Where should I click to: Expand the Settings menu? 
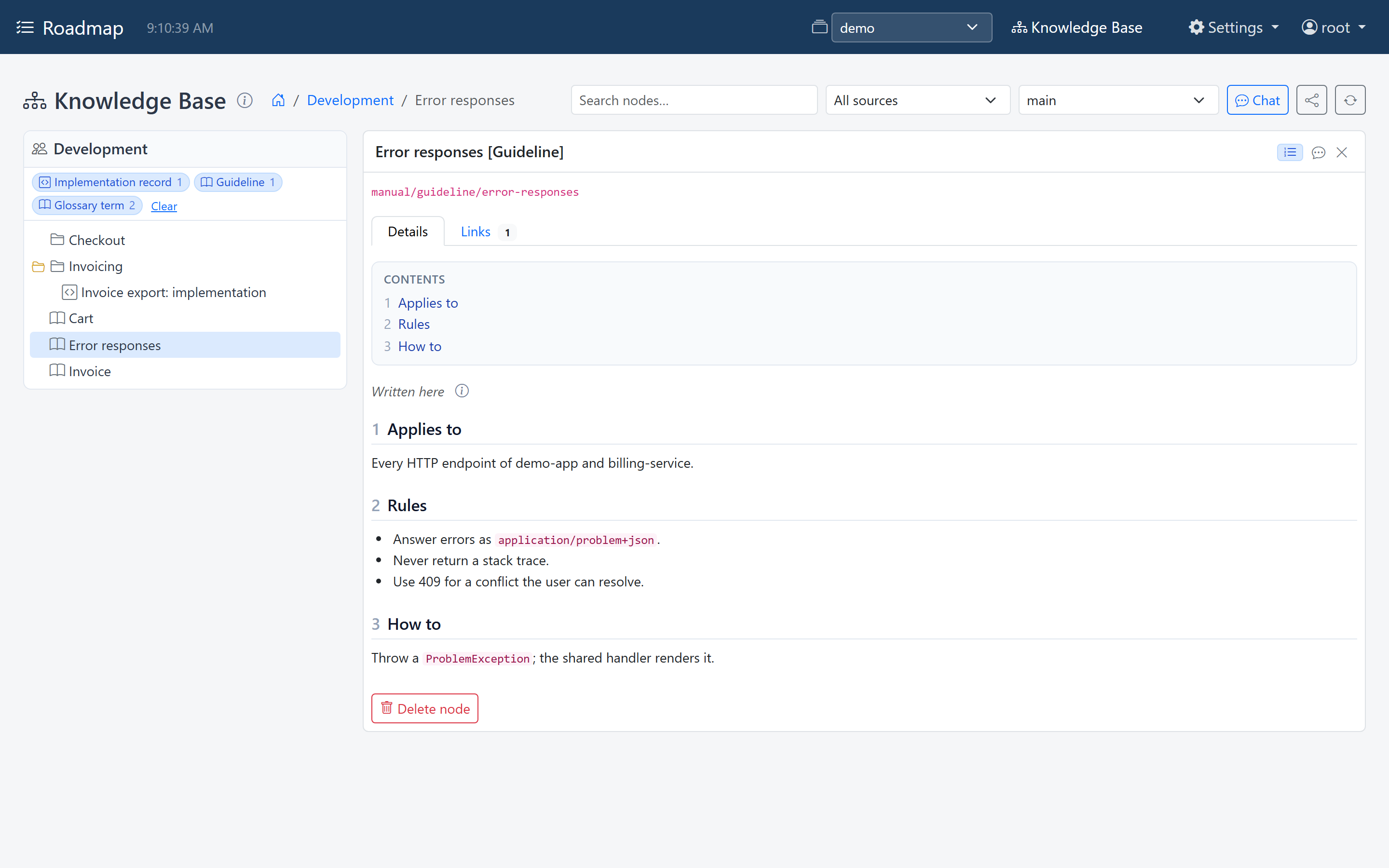click(1234, 27)
